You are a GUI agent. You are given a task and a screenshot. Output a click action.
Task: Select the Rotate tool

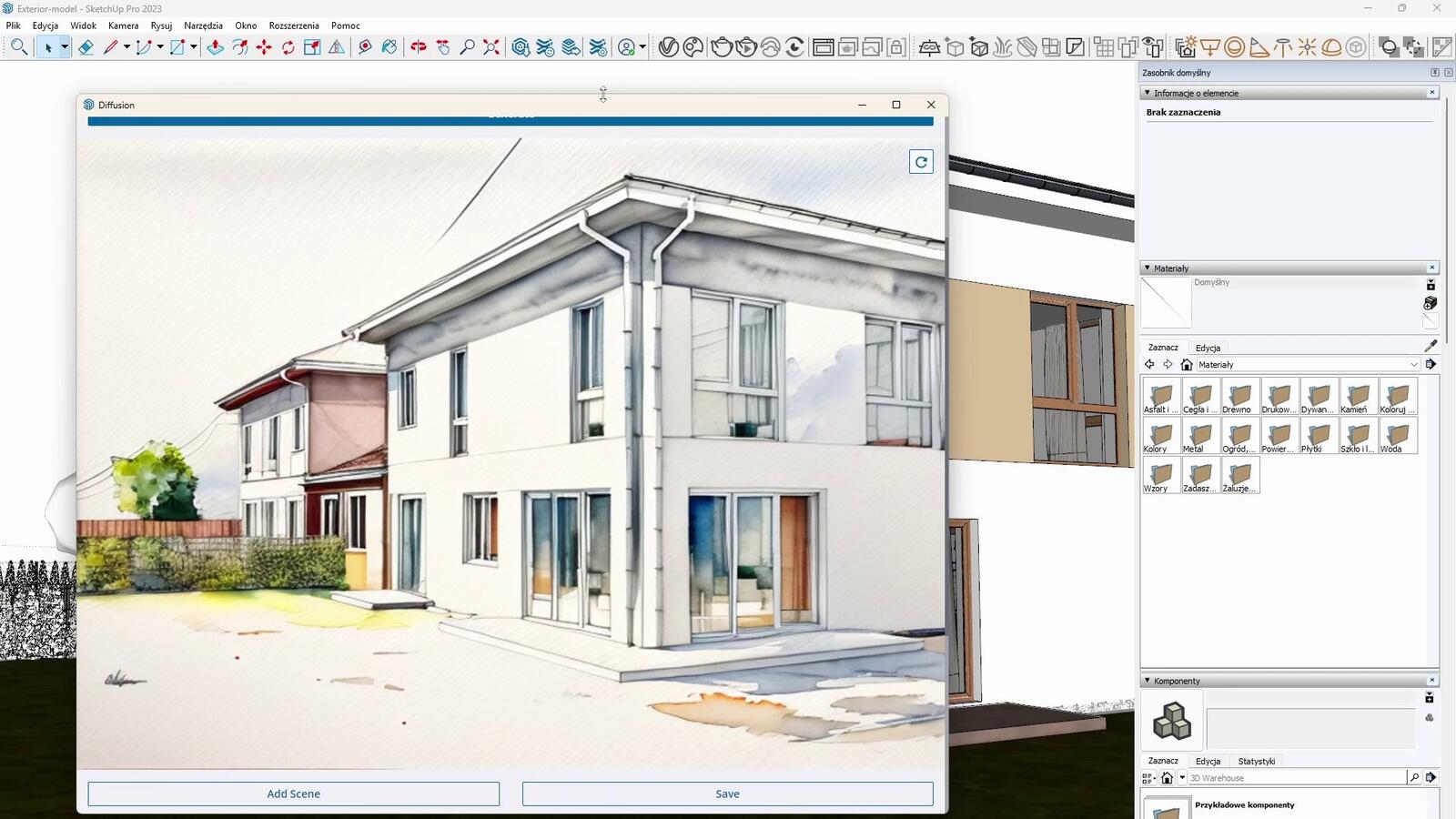point(288,47)
